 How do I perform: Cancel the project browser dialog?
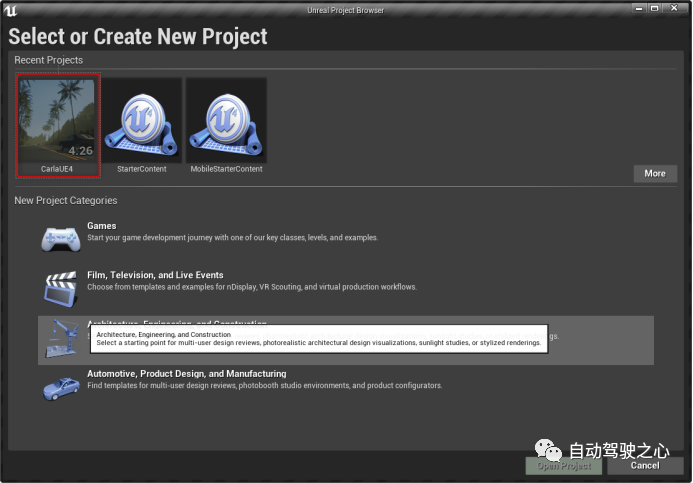645,466
